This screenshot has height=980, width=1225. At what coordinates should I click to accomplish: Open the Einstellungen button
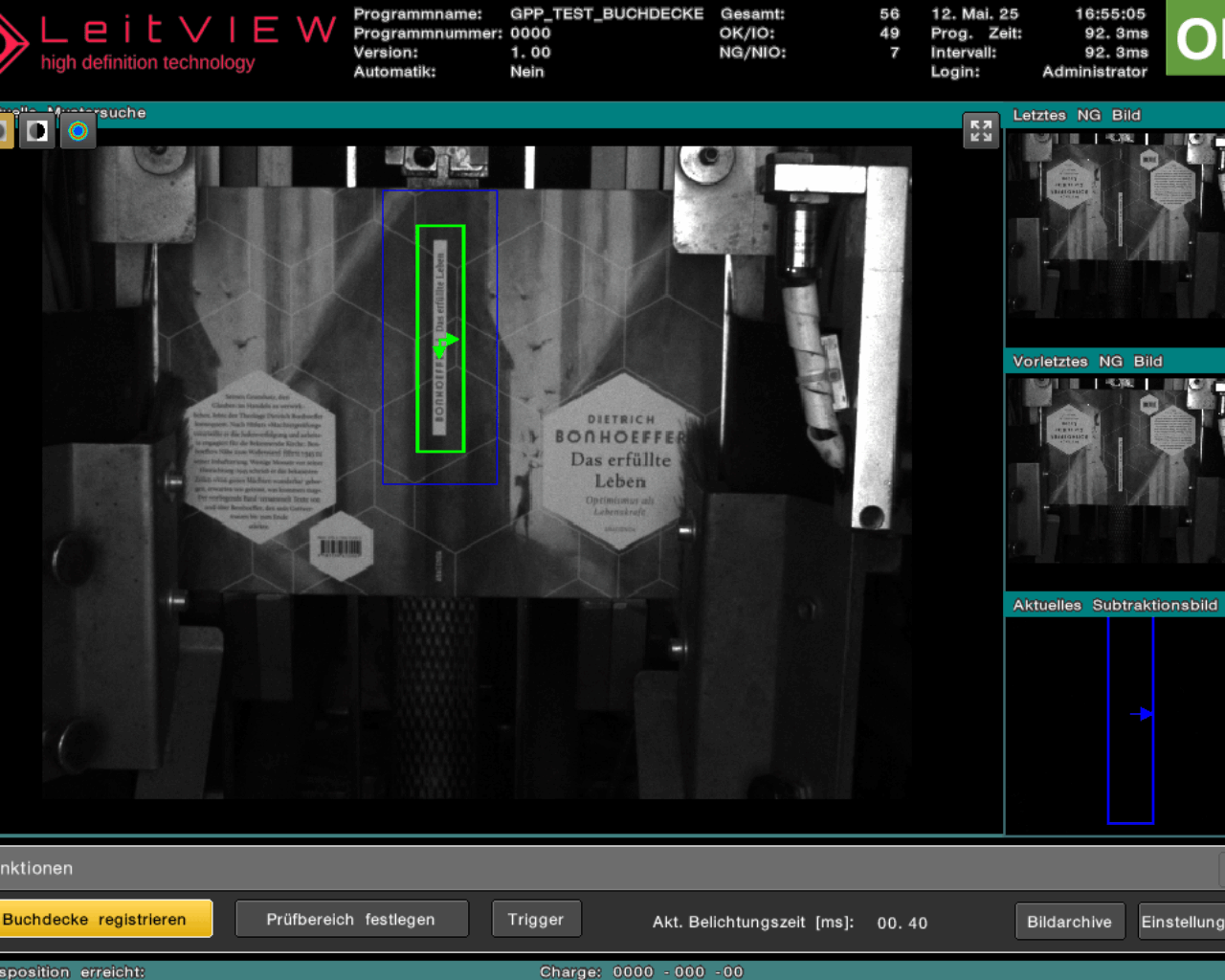click(1182, 922)
